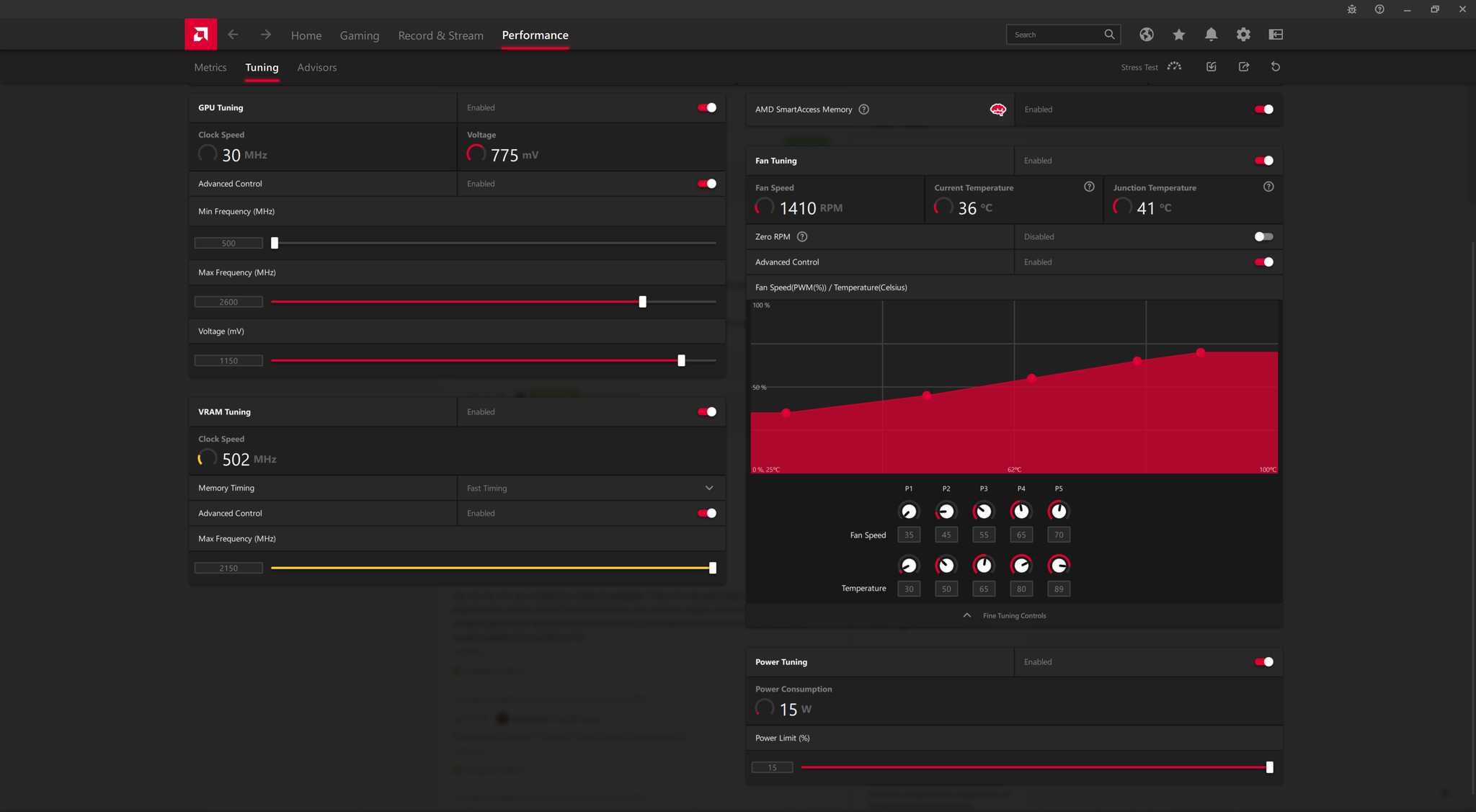Open the web browser globe icon
Image resolution: width=1476 pixels, height=812 pixels.
[1146, 35]
